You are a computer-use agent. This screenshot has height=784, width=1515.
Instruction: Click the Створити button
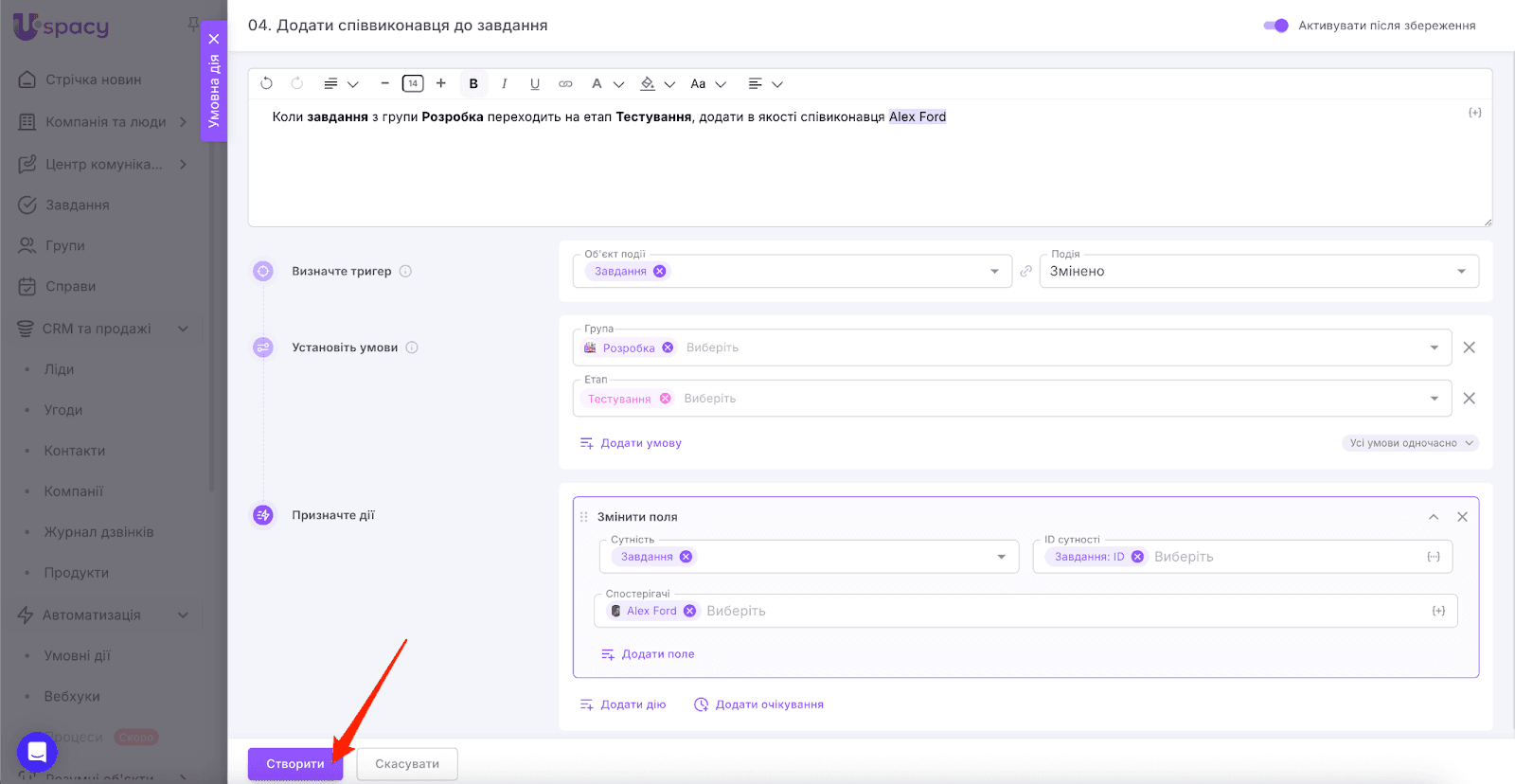[x=294, y=764]
